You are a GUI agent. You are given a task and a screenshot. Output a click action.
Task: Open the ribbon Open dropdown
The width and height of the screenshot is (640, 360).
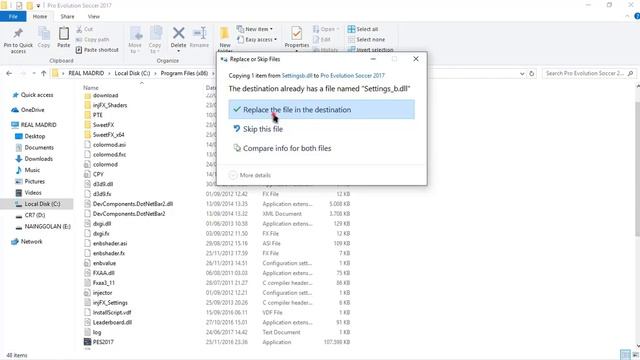click(x=326, y=29)
